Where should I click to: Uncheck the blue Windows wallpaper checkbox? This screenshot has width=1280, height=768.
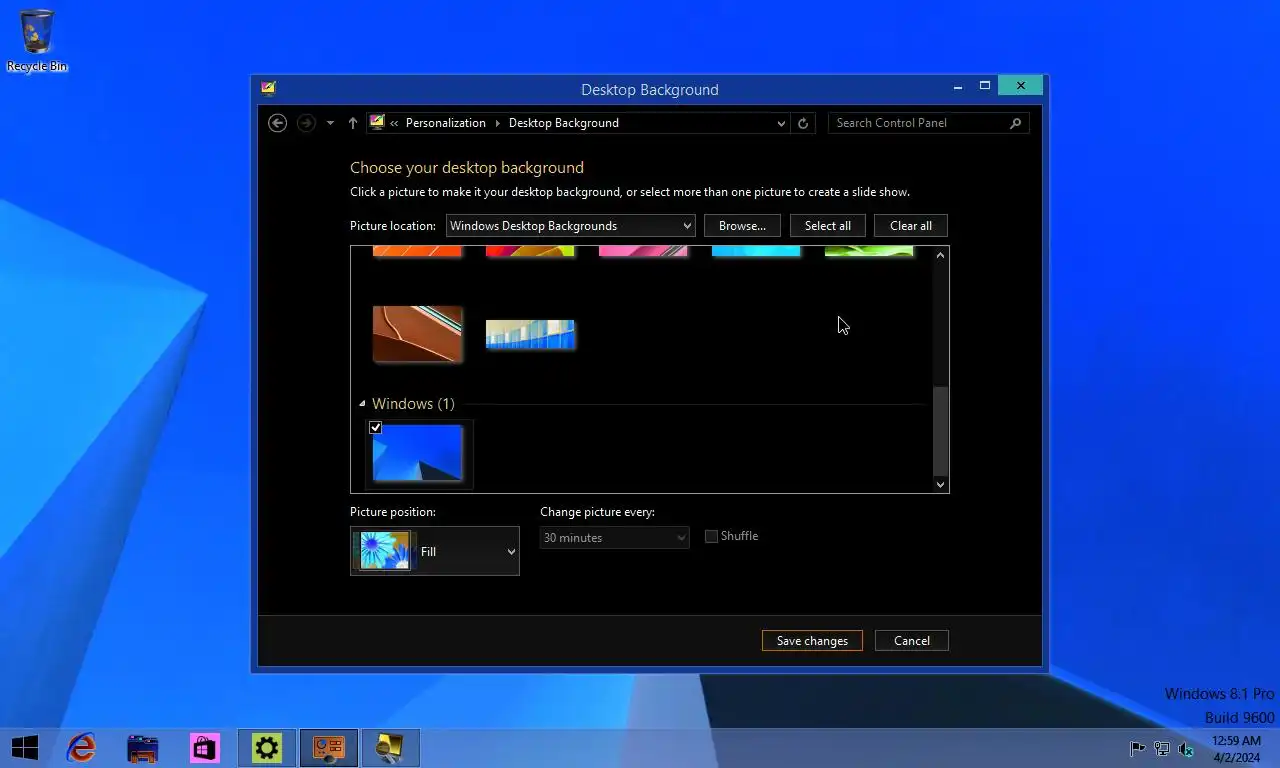375,427
